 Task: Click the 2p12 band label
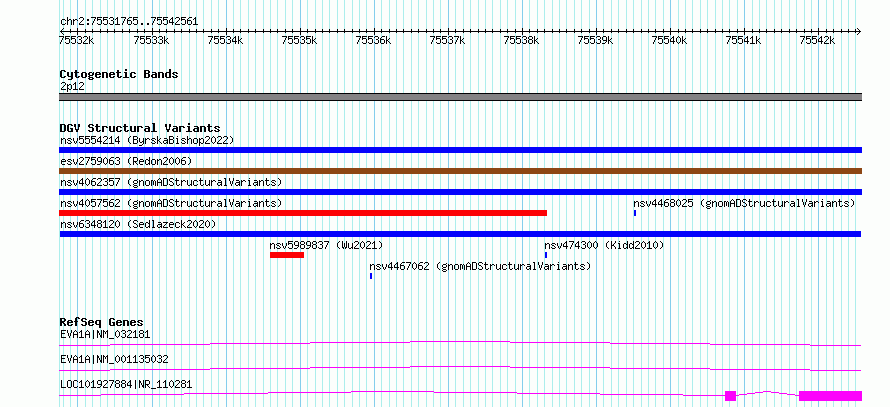[x=72, y=87]
